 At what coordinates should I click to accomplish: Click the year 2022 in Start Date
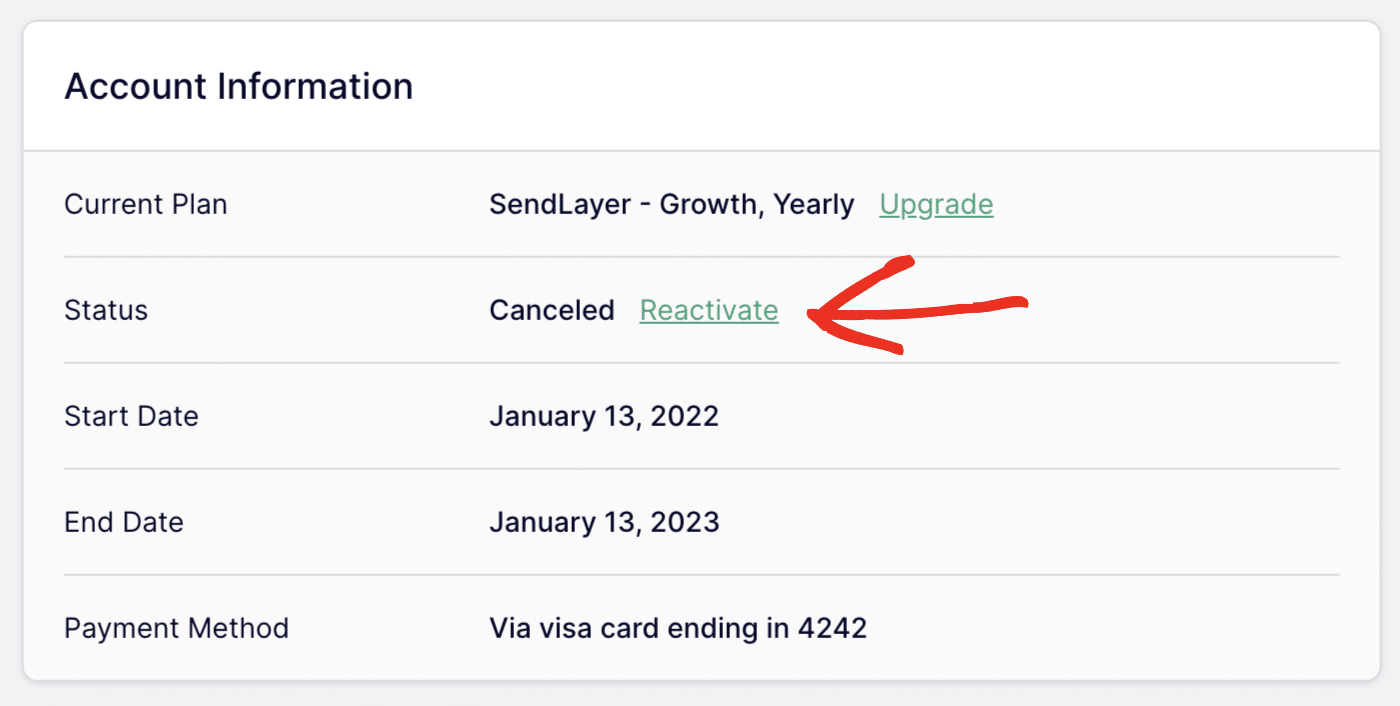click(x=685, y=417)
